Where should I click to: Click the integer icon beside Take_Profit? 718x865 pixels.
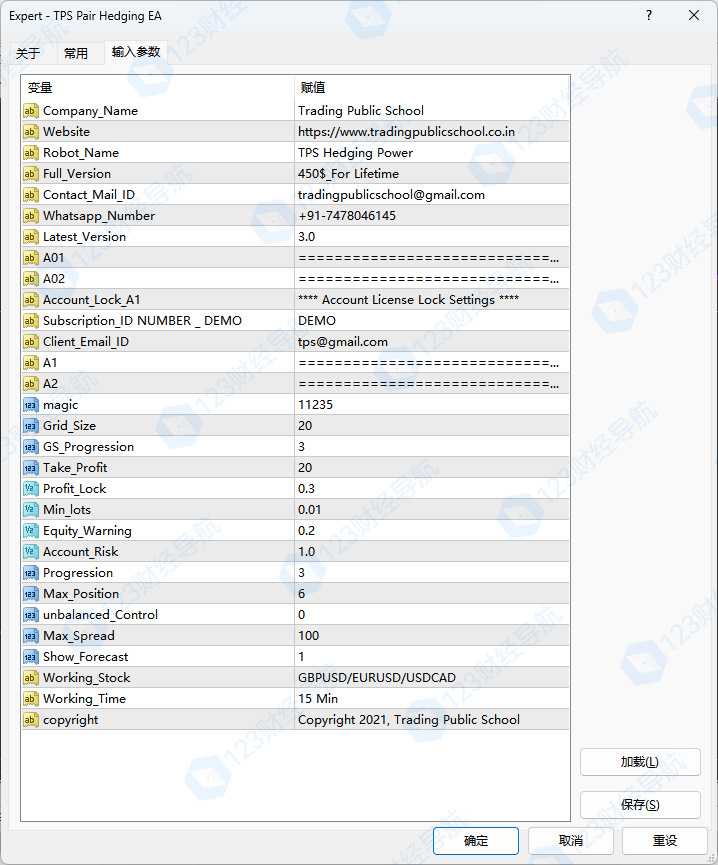31,468
